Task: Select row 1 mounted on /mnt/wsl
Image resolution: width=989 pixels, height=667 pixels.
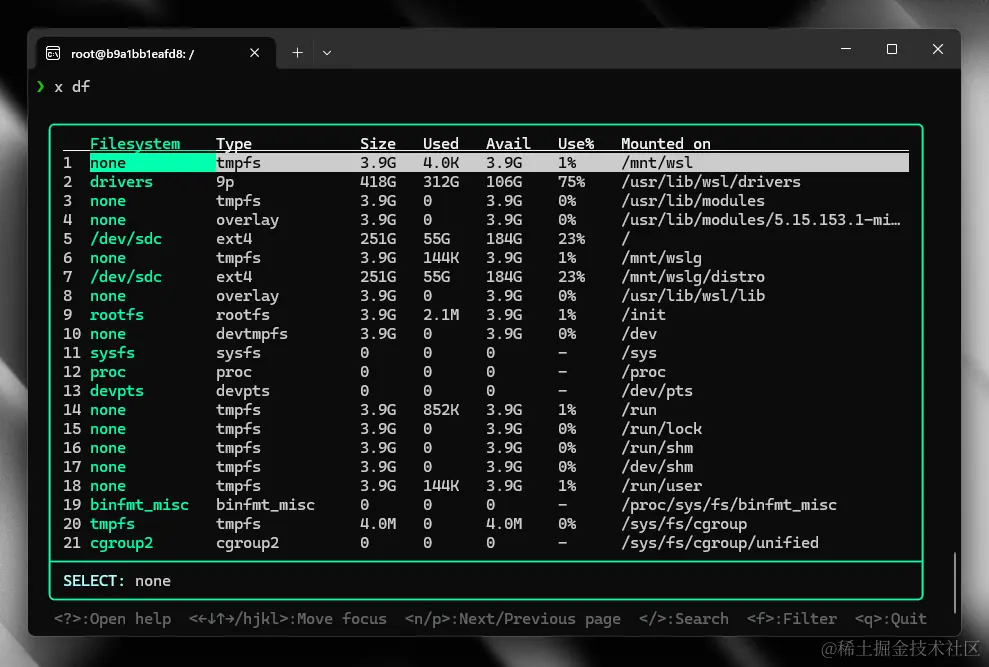Action: coord(486,163)
